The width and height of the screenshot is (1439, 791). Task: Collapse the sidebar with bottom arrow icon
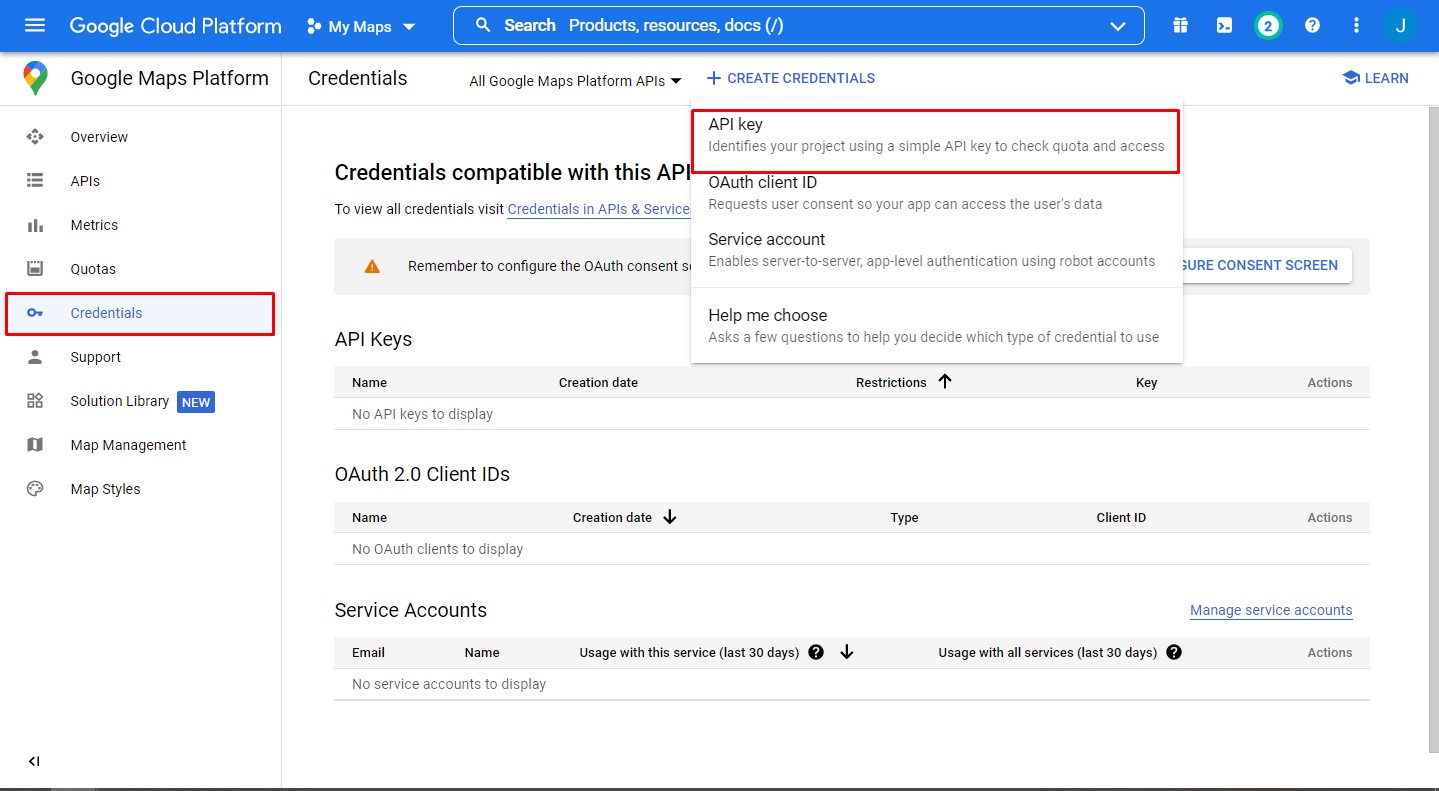pyautogui.click(x=34, y=761)
